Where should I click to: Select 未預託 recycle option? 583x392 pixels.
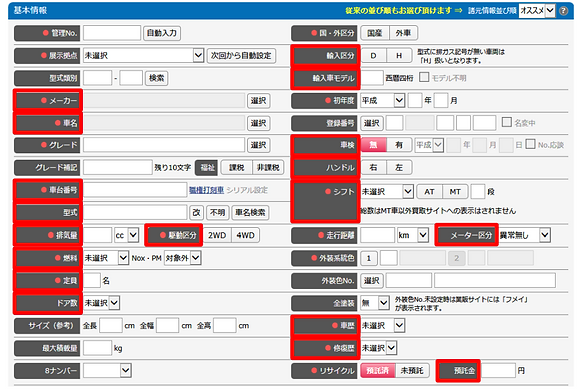pyautogui.click(x=412, y=370)
